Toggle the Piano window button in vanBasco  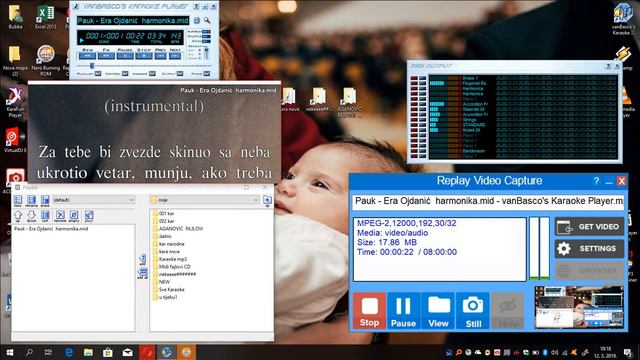click(207, 73)
